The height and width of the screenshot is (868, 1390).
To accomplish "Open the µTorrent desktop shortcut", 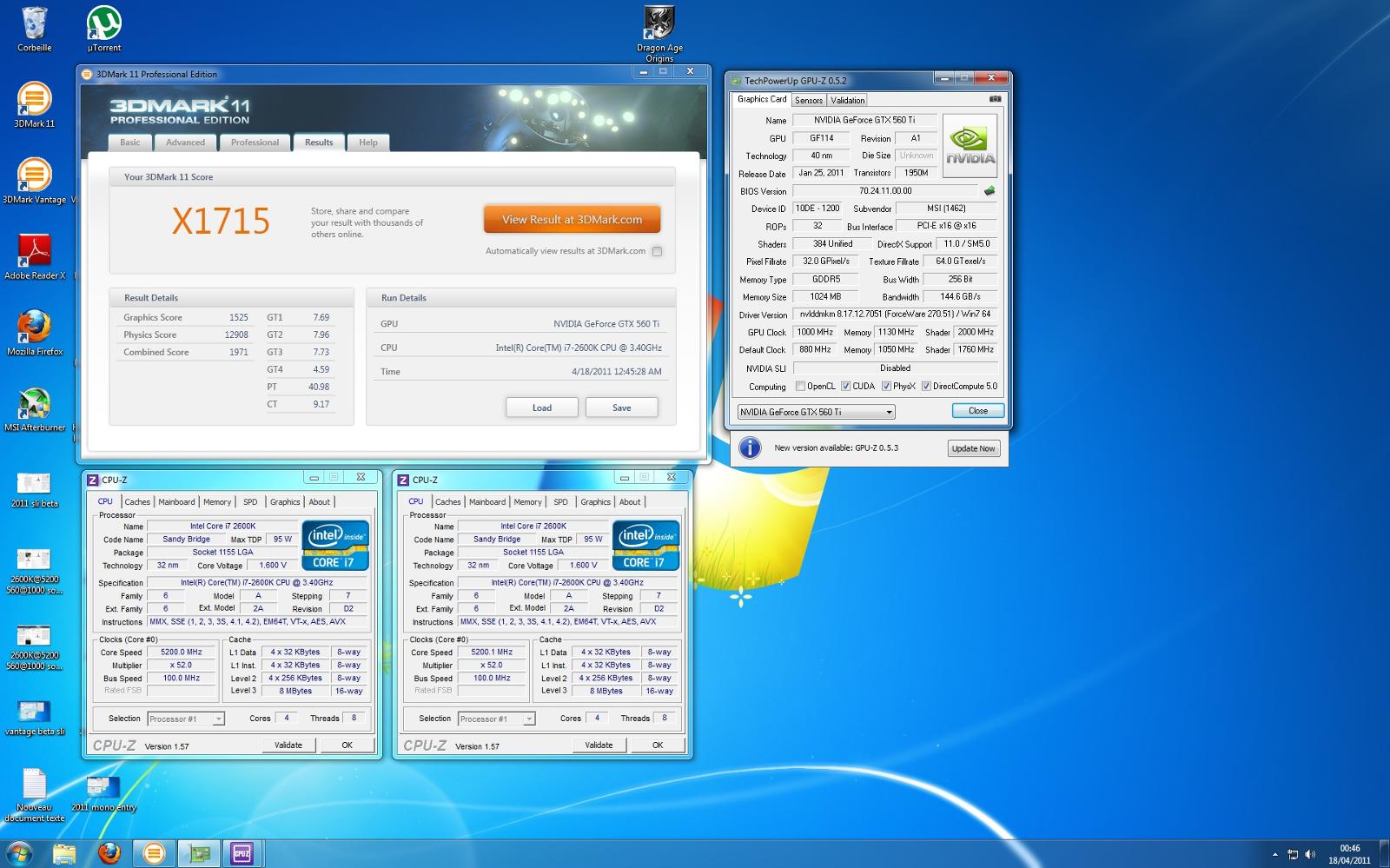I will click(x=104, y=30).
